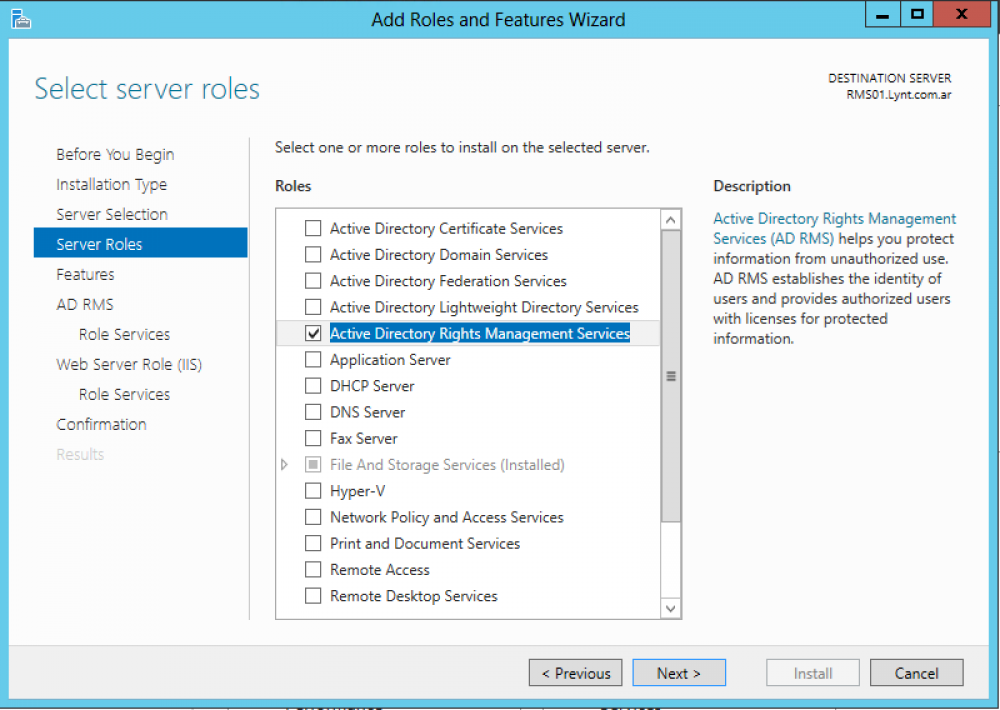Select the Server Roles step
The image size is (1000, 710).
point(140,243)
